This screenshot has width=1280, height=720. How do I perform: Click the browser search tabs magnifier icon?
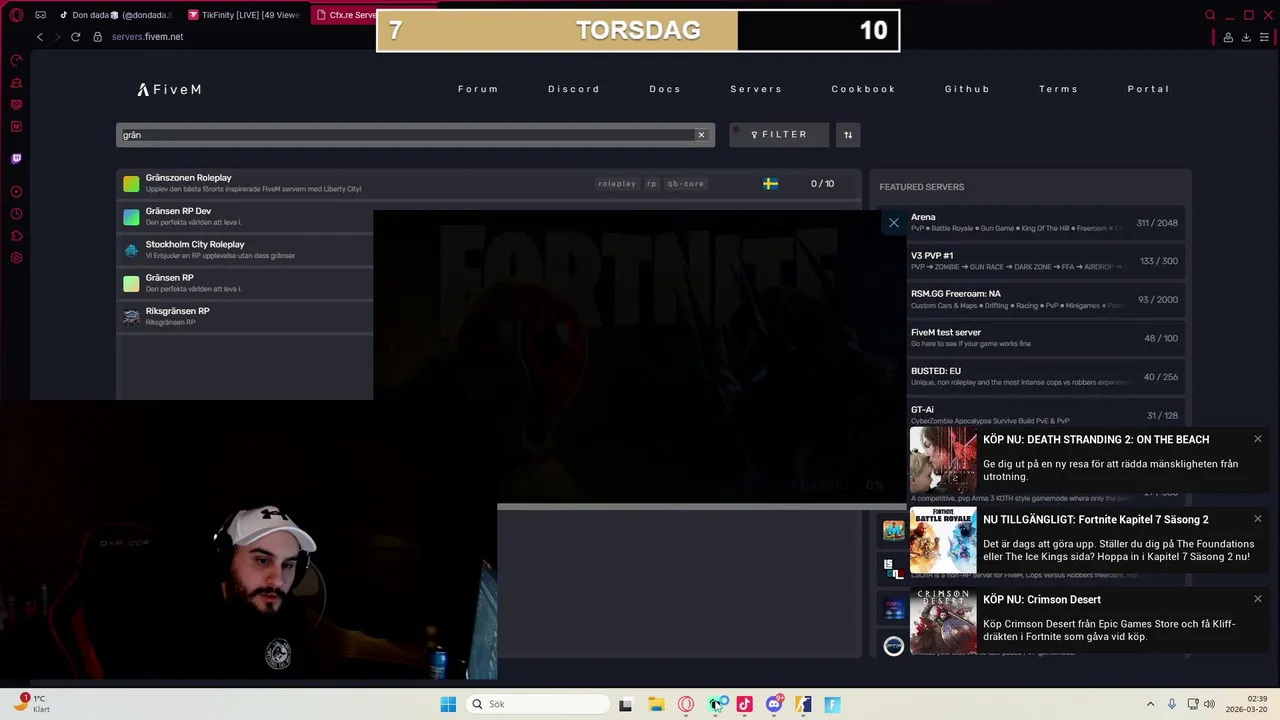[1210, 15]
